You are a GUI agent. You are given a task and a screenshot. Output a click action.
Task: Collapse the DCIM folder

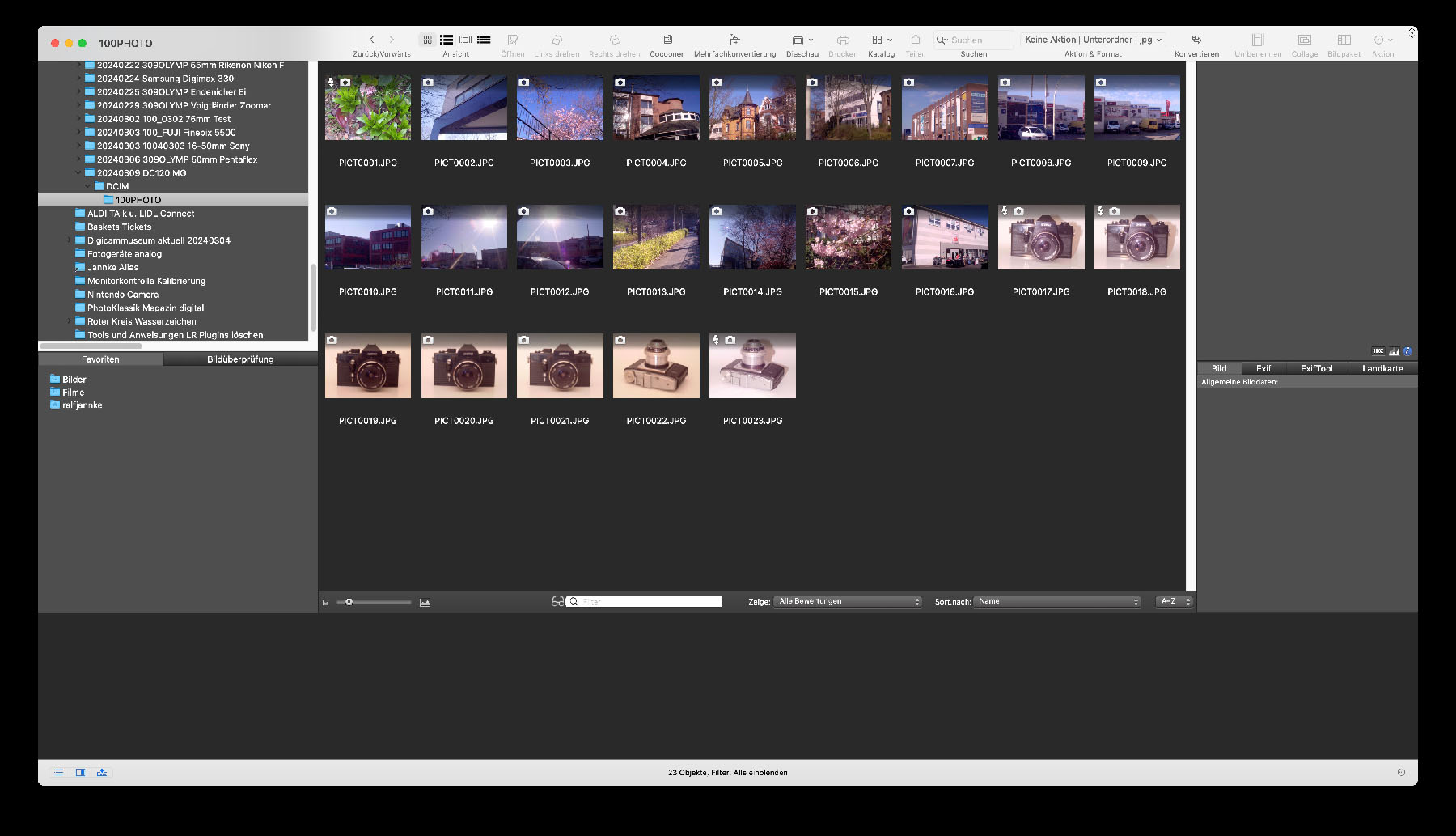click(x=88, y=186)
